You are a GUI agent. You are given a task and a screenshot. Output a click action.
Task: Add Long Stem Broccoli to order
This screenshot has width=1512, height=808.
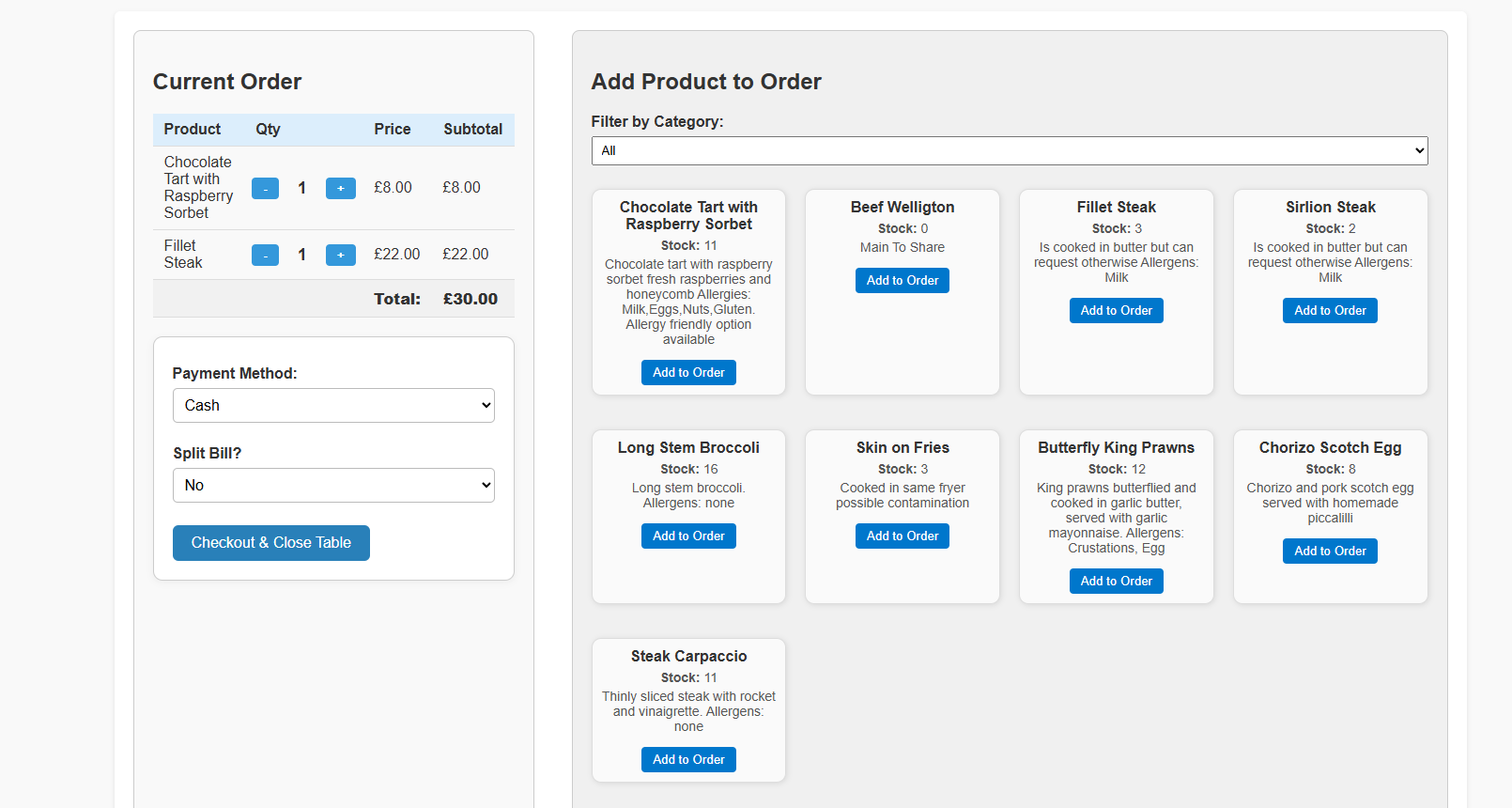[688, 536]
